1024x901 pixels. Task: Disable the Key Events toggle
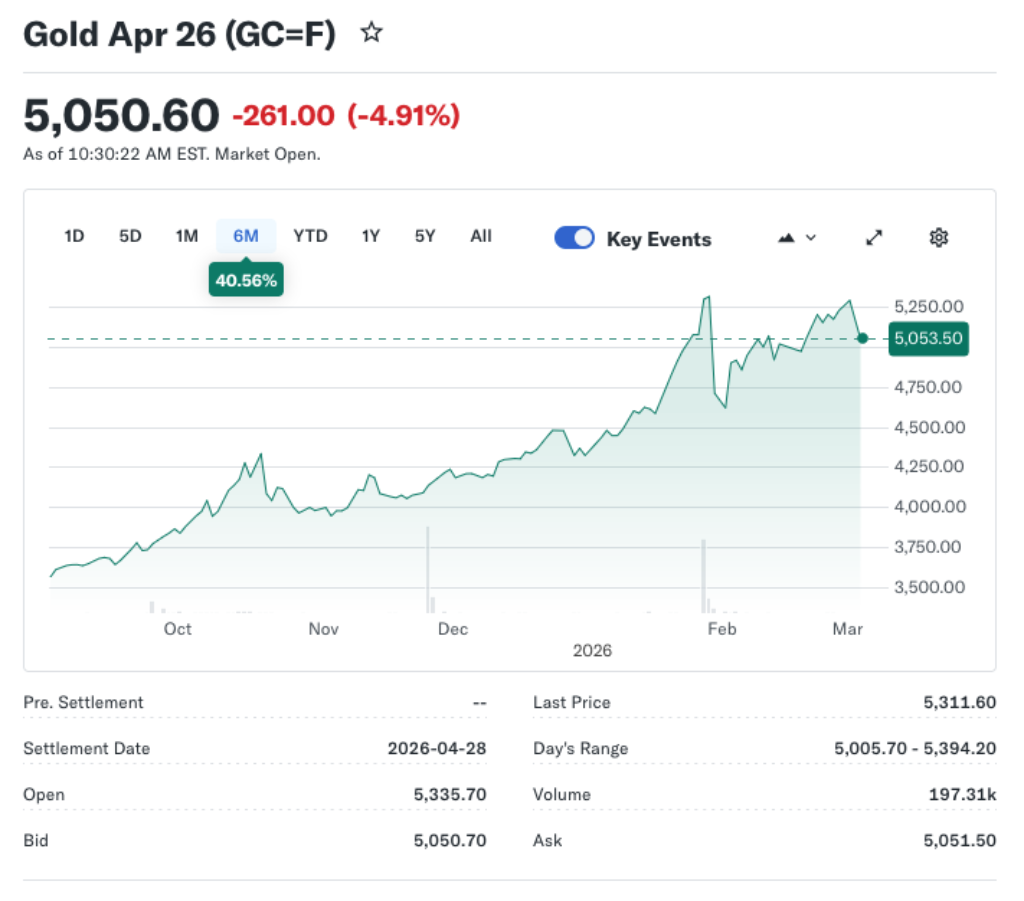click(x=574, y=237)
